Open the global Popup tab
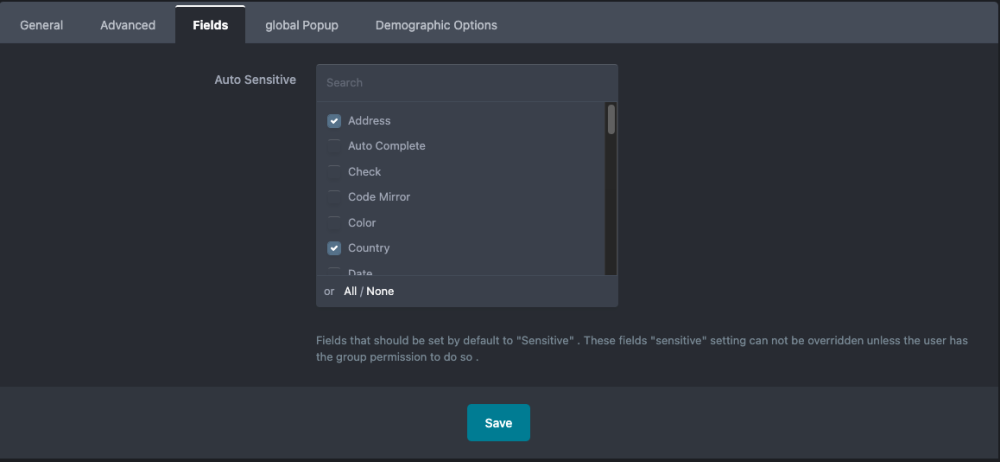1000x462 pixels. 301,25
